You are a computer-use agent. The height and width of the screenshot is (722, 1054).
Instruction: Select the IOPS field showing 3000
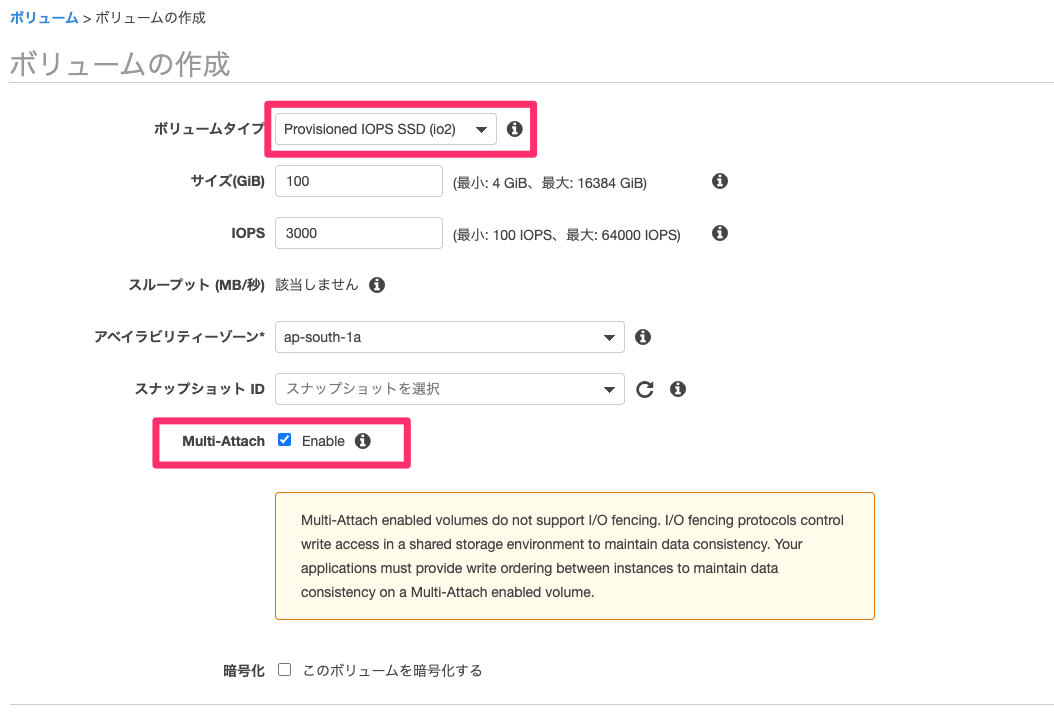[x=358, y=233]
